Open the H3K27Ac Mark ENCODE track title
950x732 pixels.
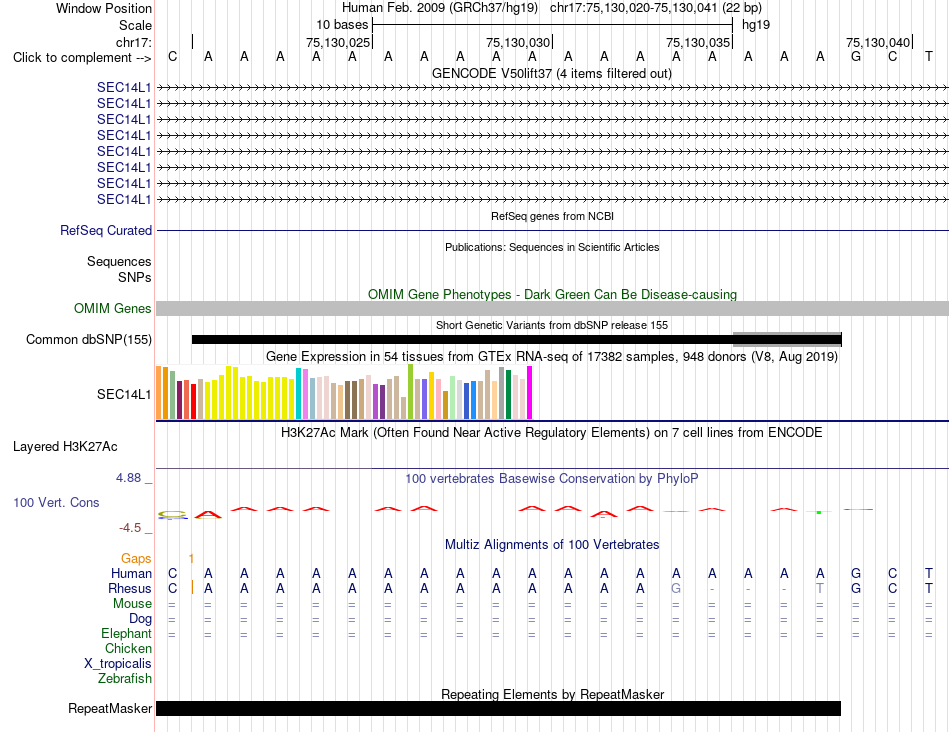click(551, 433)
